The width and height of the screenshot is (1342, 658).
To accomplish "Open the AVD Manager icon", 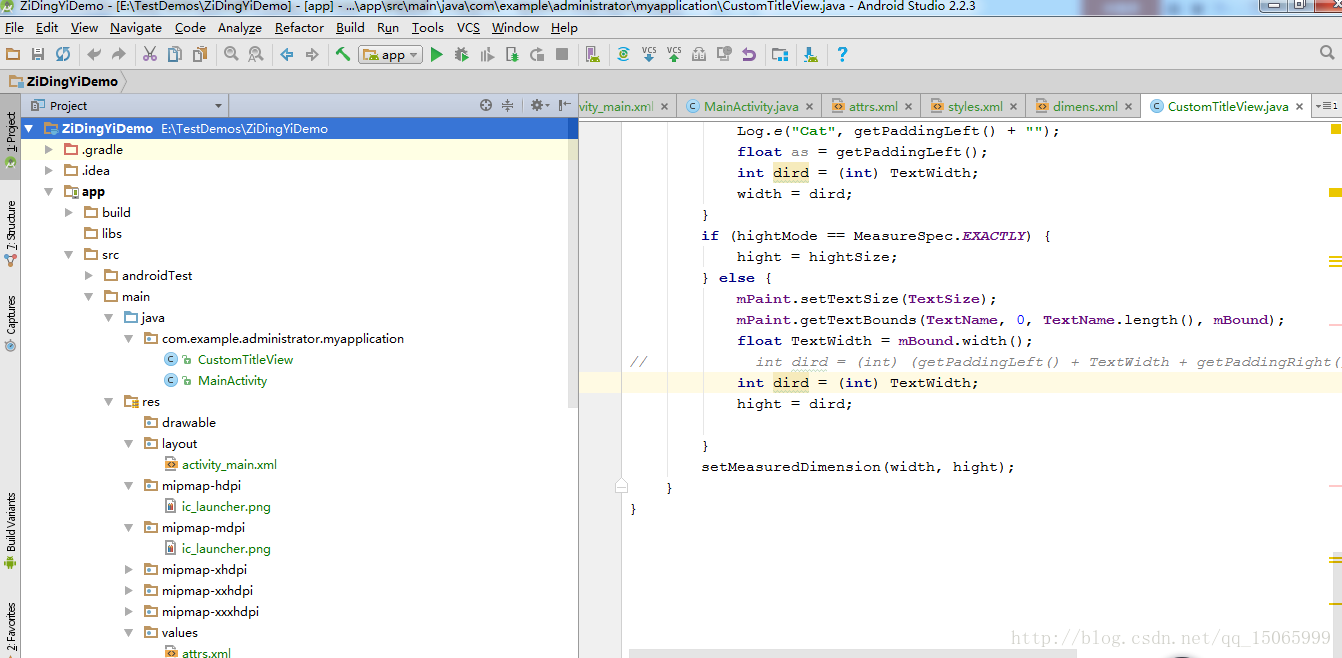I will 593,54.
